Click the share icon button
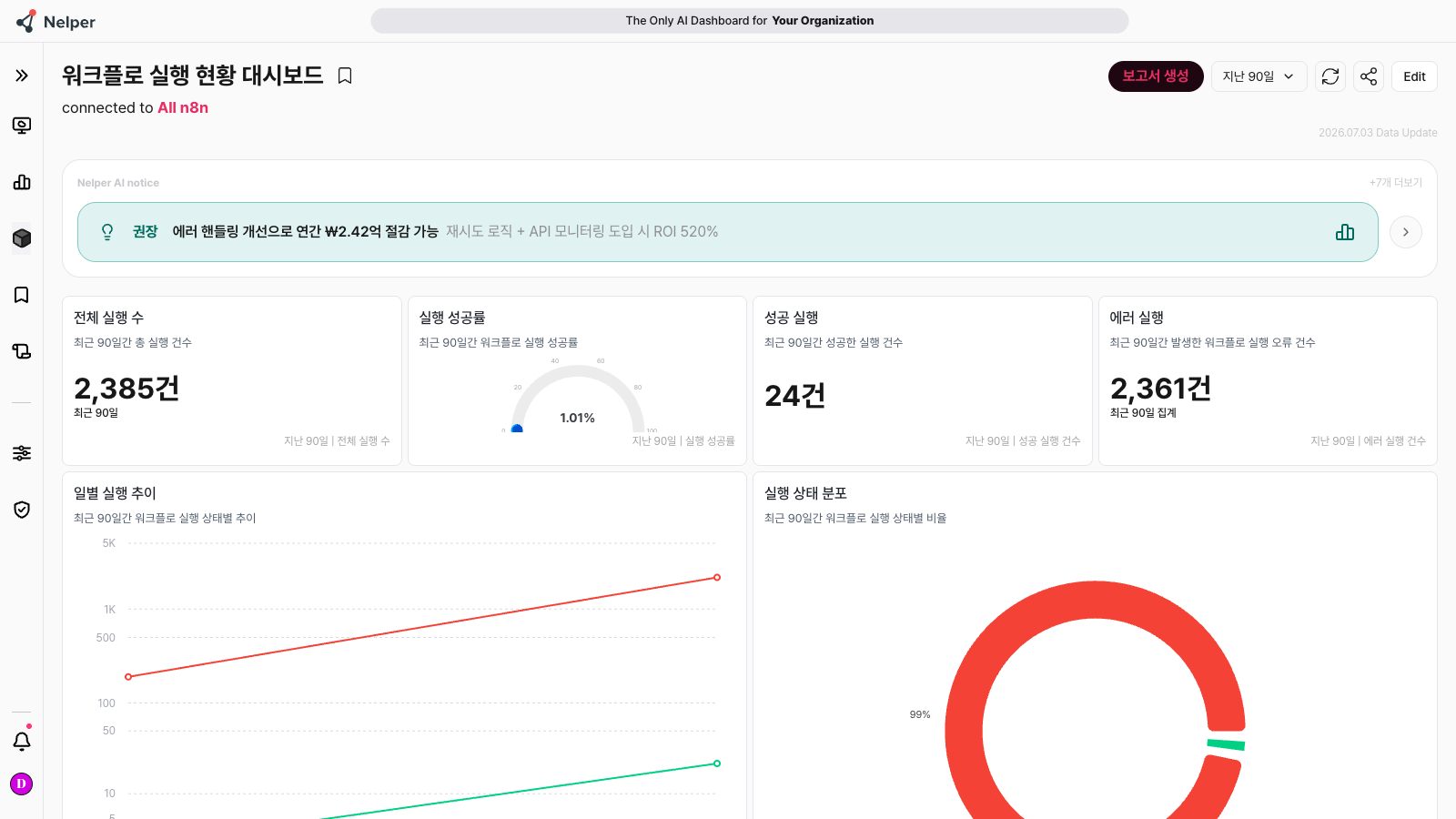 [1369, 76]
